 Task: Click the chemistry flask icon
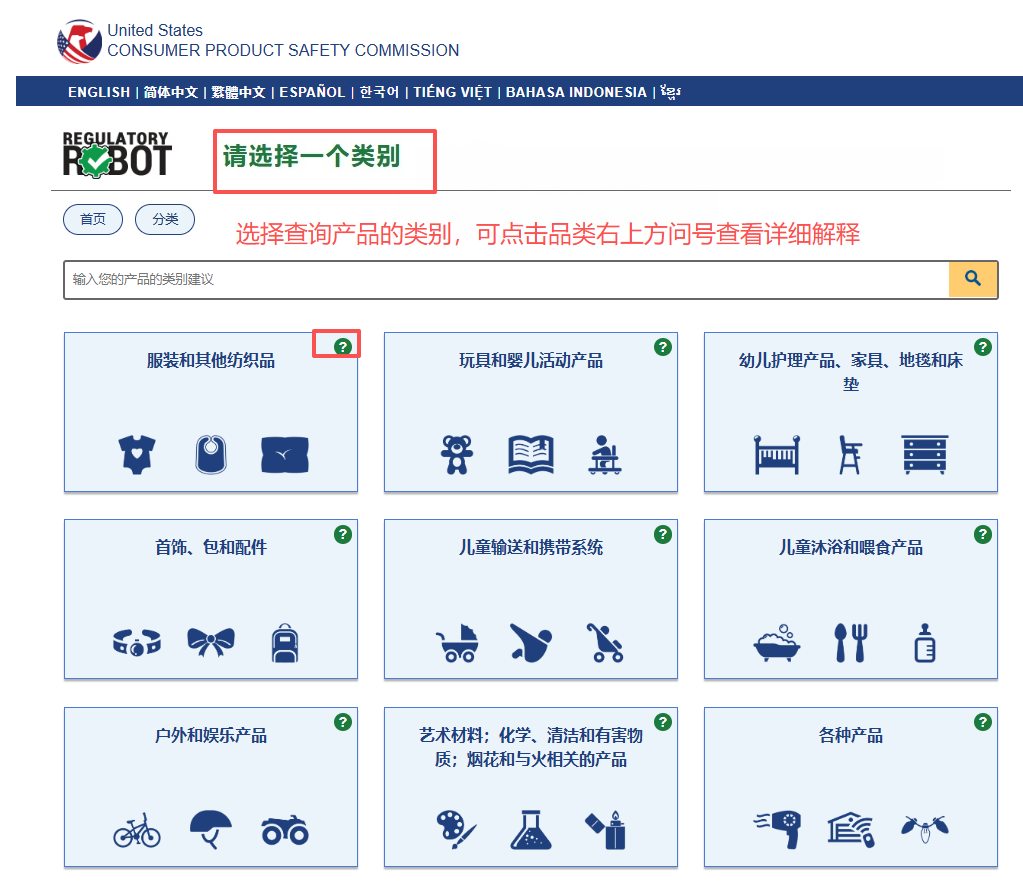pyautogui.click(x=531, y=830)
